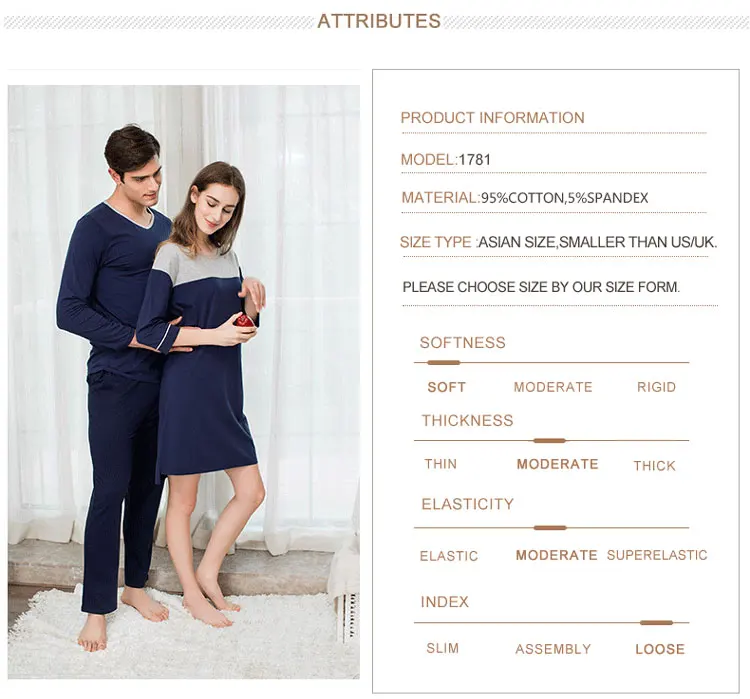The image size is (750, 699).
Task: Select SOFT under Softness
Action: coord(446,387)
